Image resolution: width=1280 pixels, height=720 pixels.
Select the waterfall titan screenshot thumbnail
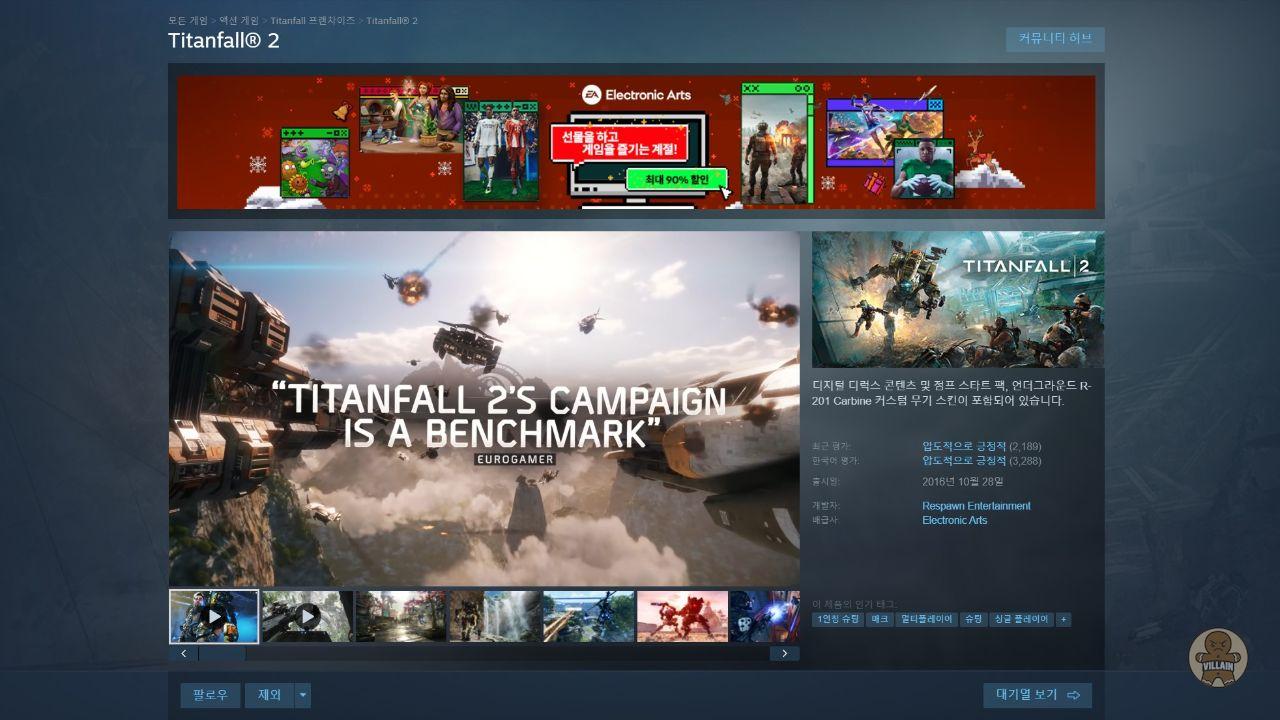(x=494, y=616)
